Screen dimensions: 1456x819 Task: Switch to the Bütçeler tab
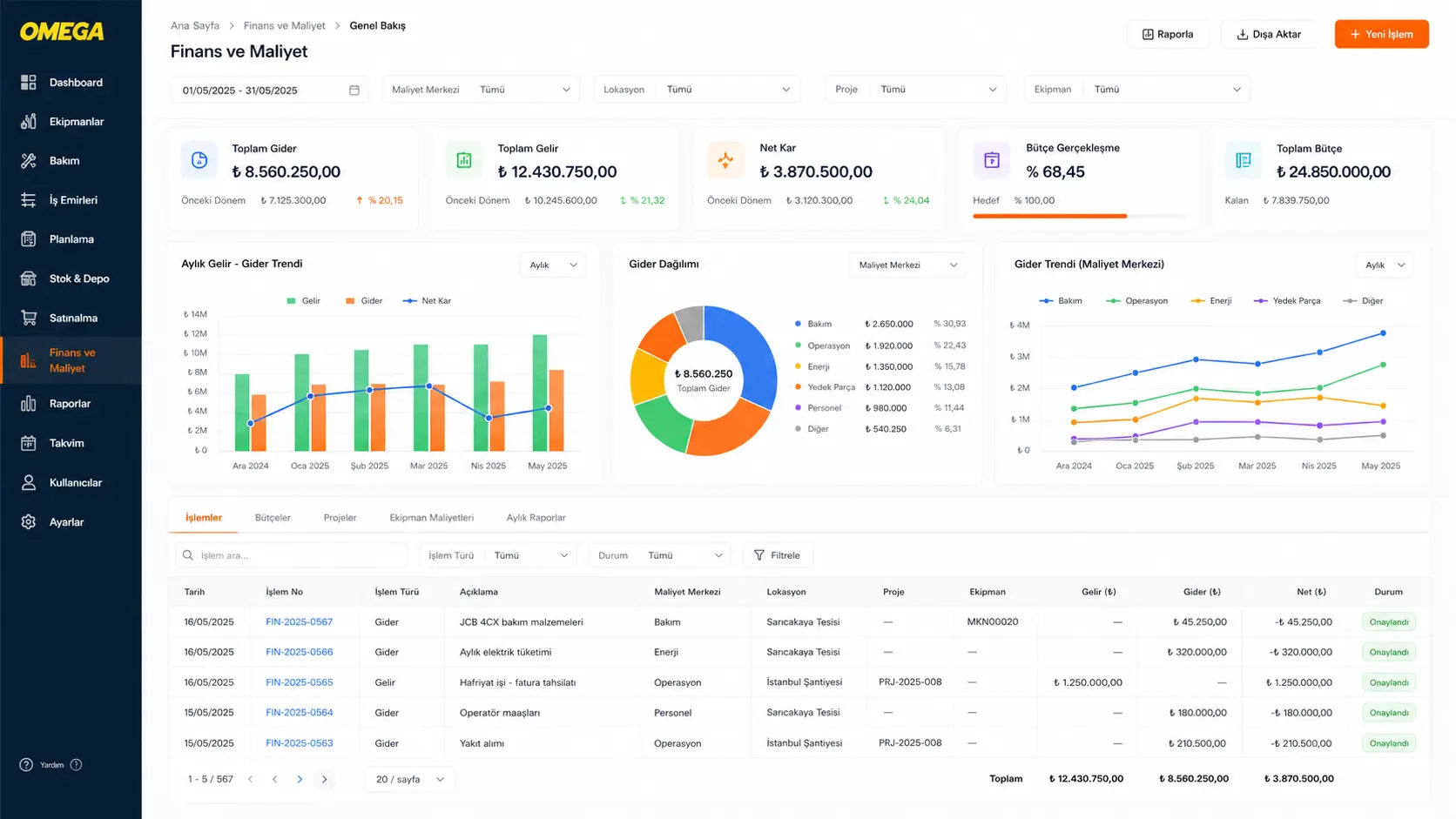[x=273, y=518]
